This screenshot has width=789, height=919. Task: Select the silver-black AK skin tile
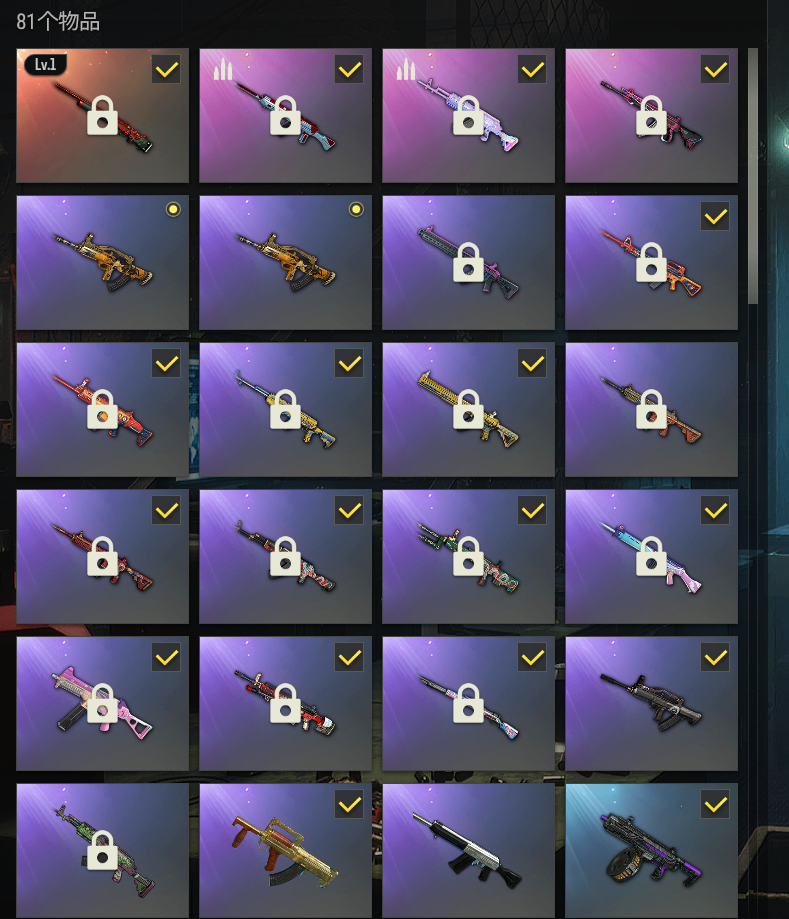[468, 851]
